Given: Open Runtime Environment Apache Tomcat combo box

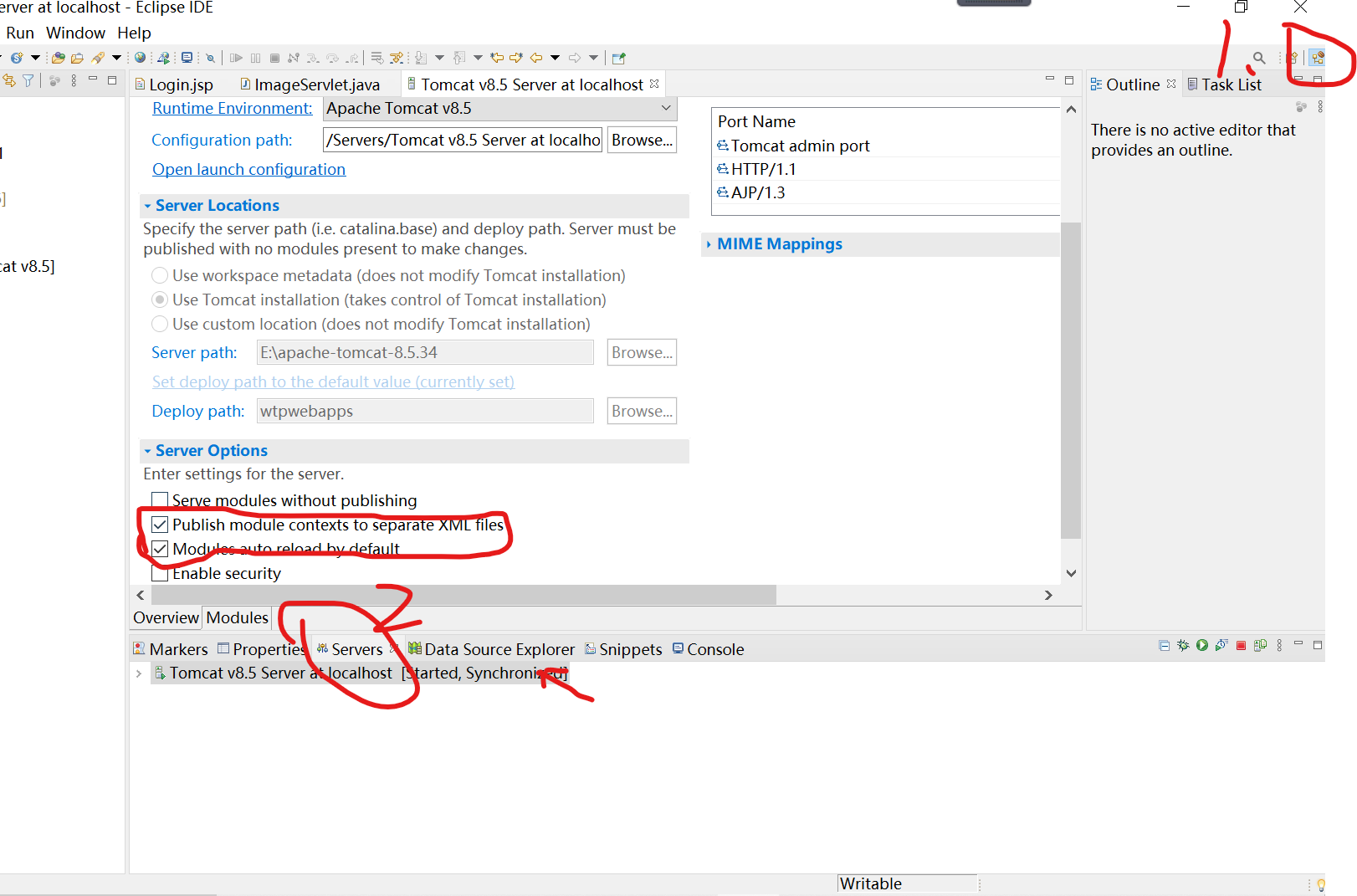Looking at the screenshot, I should coord(499,108).
